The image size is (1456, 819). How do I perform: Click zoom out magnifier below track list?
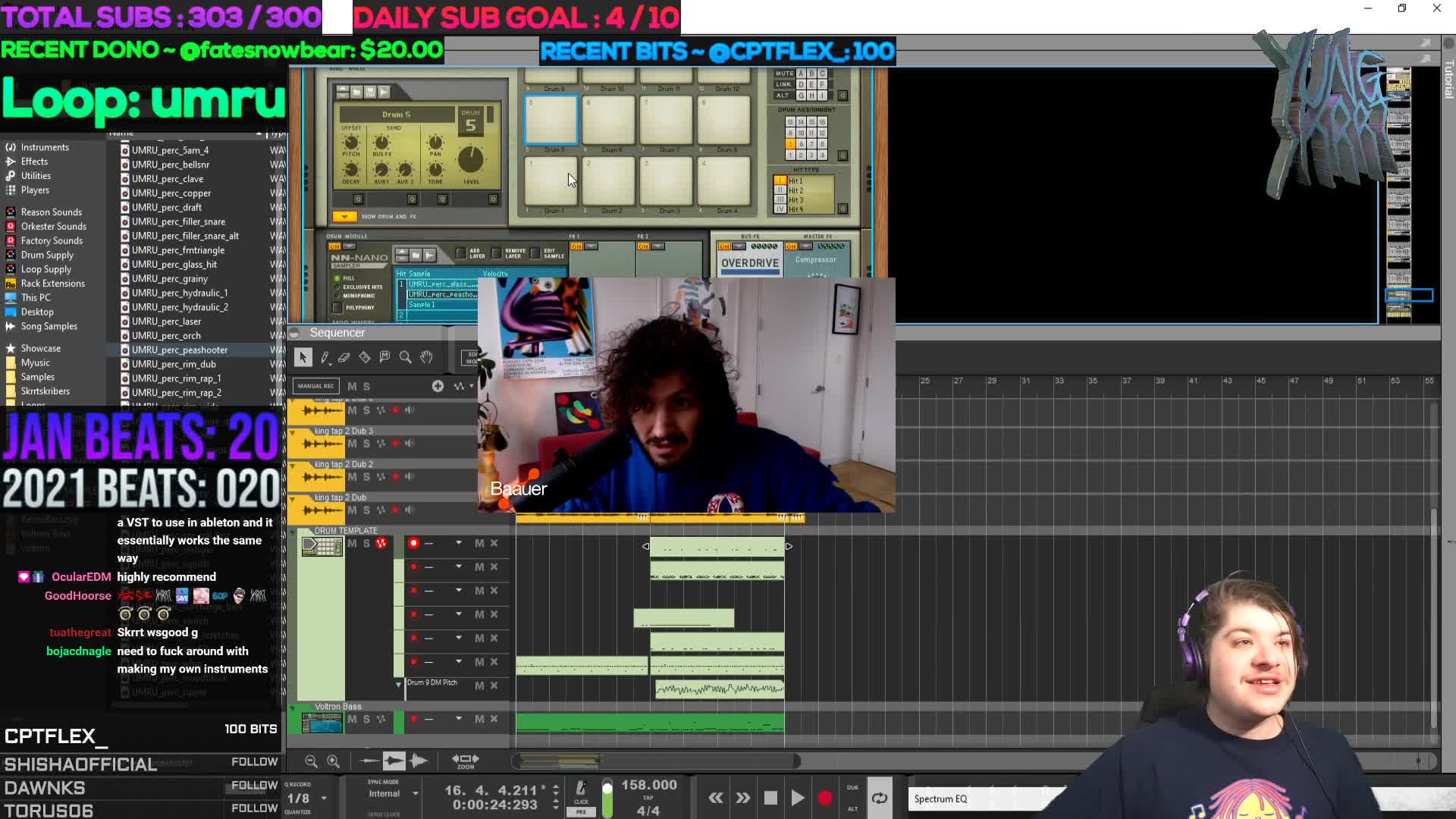pyautogui.click(x=311, y=761)
